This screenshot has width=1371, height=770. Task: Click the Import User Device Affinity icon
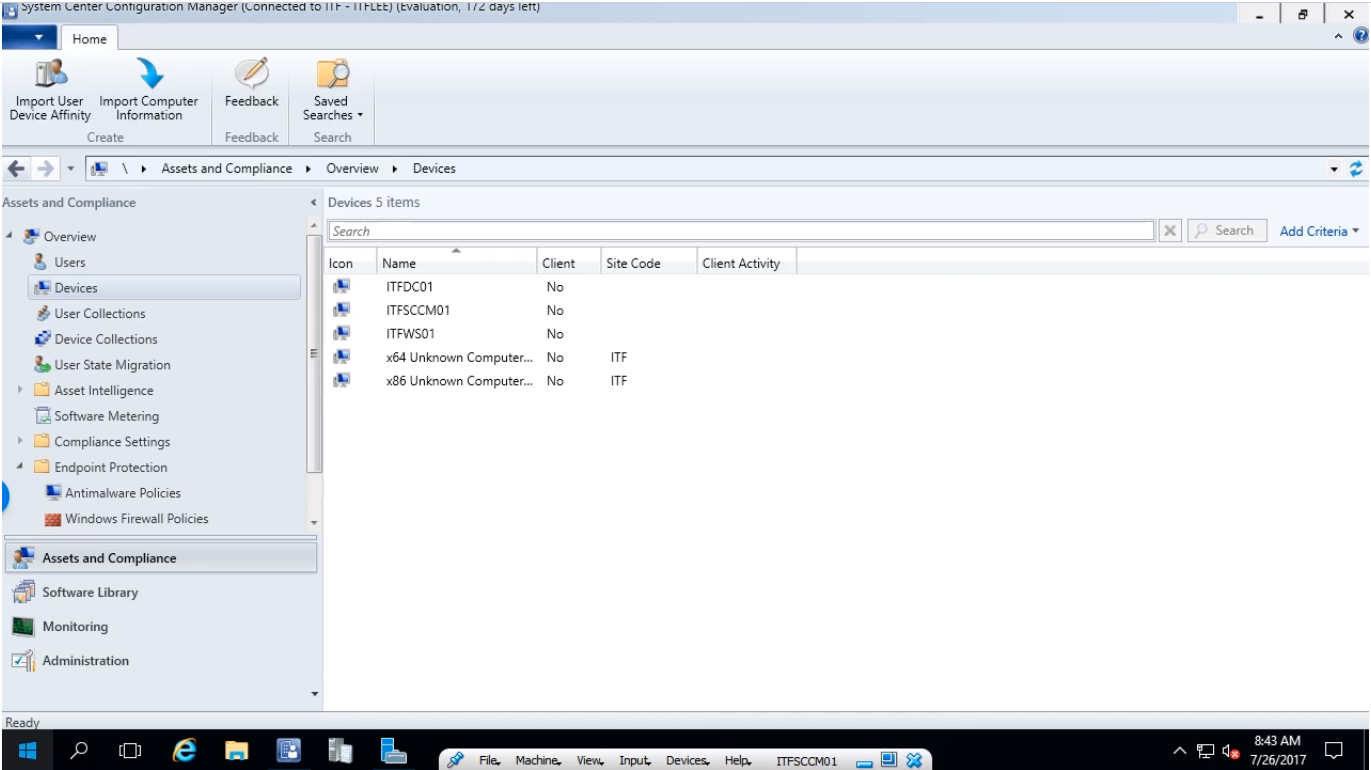(50, 75)
